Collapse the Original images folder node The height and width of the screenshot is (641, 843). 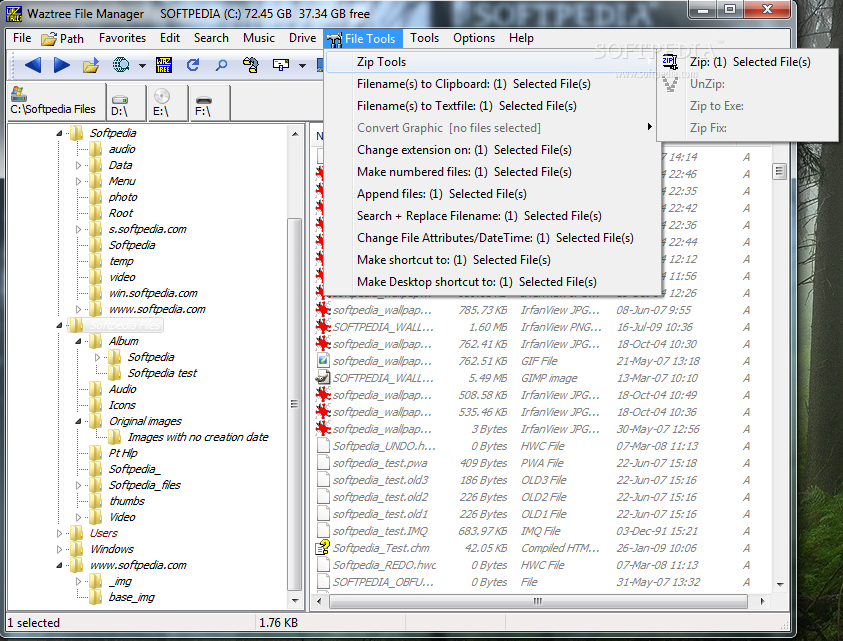click(78, 422)
